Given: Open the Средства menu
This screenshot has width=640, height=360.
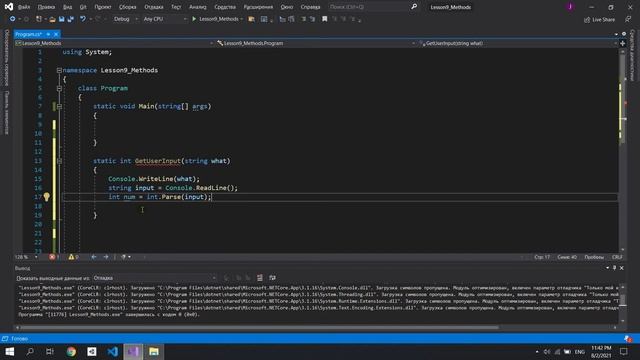Looking at the screenshot, I should [225, 7].
